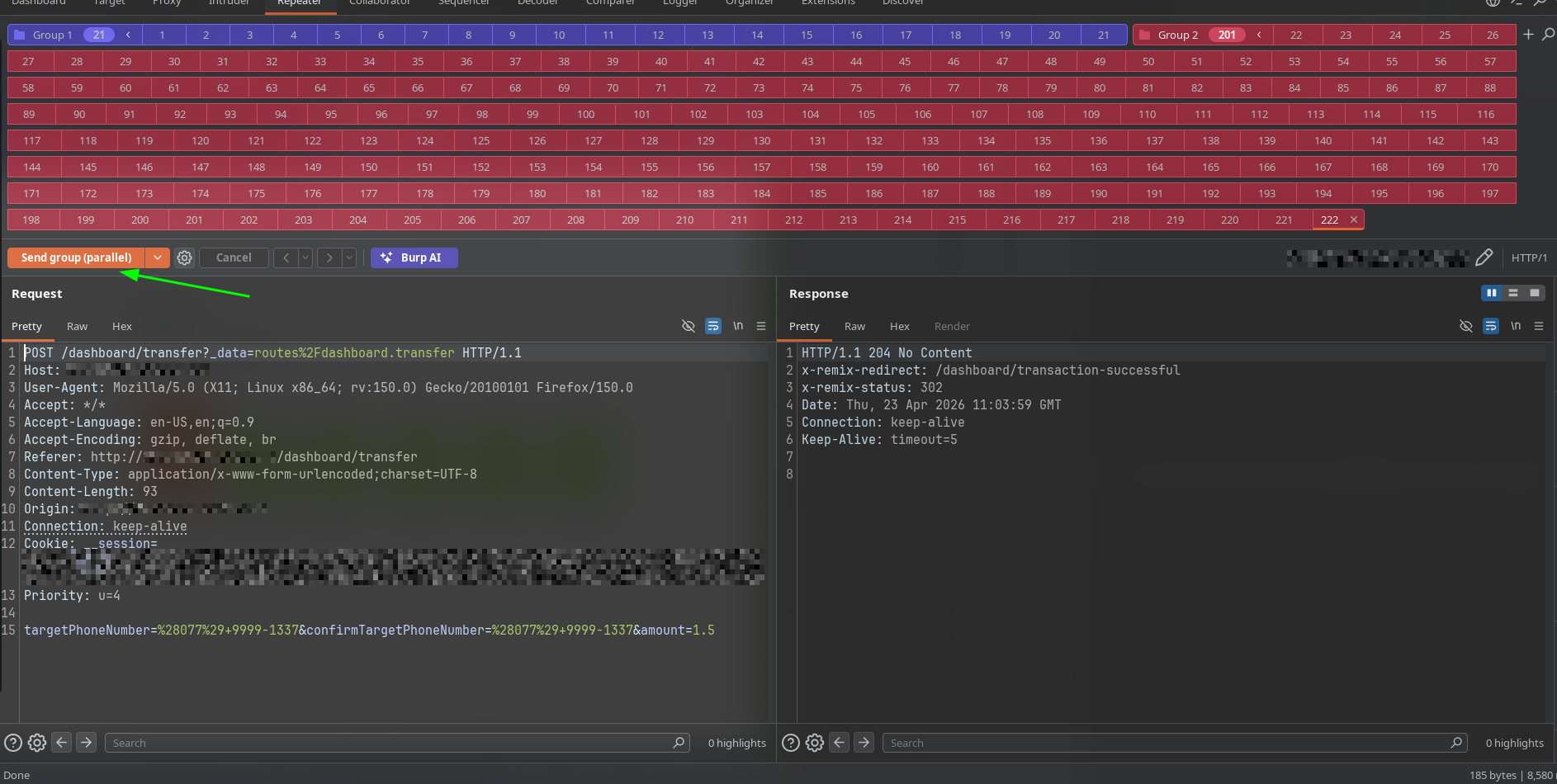This screenshot has height=784, width=1557.
Task: Toggle hide non-printable chars in request
Action: [688, 326]
